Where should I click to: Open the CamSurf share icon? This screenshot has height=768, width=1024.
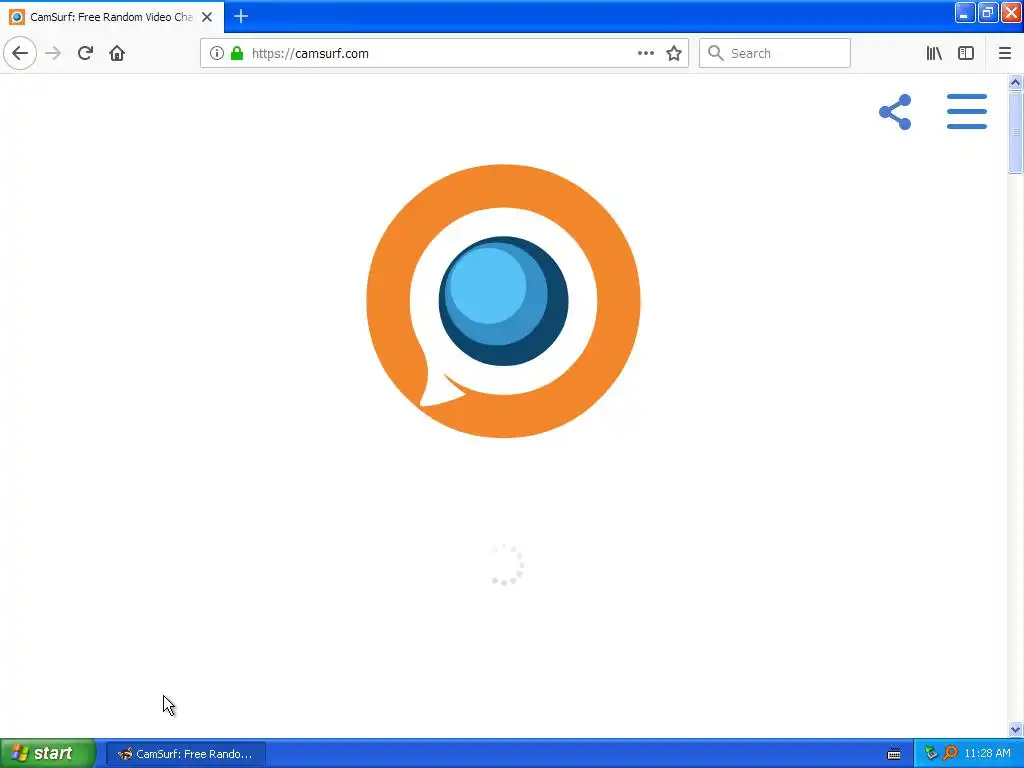pyautogui.click(x=895, y=112)
